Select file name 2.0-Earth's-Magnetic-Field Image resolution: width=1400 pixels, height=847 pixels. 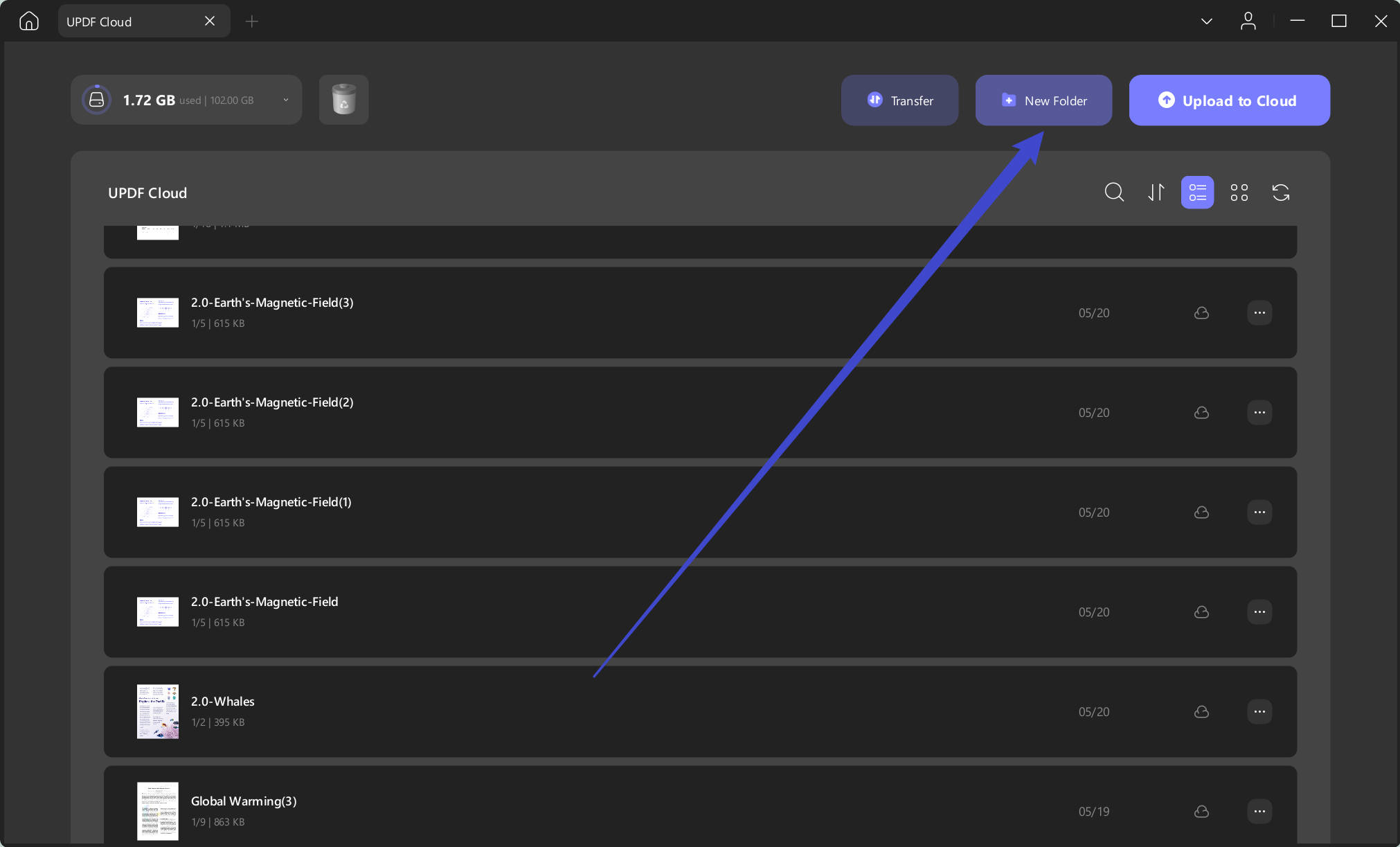[x=264, y=602]
